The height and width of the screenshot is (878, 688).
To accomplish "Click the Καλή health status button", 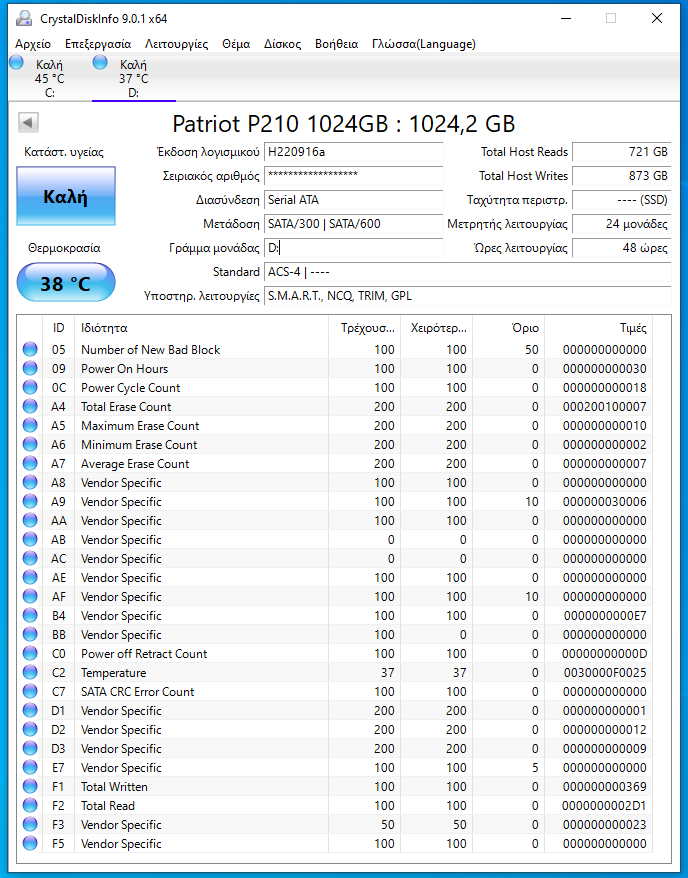I will tap(66, 196).
